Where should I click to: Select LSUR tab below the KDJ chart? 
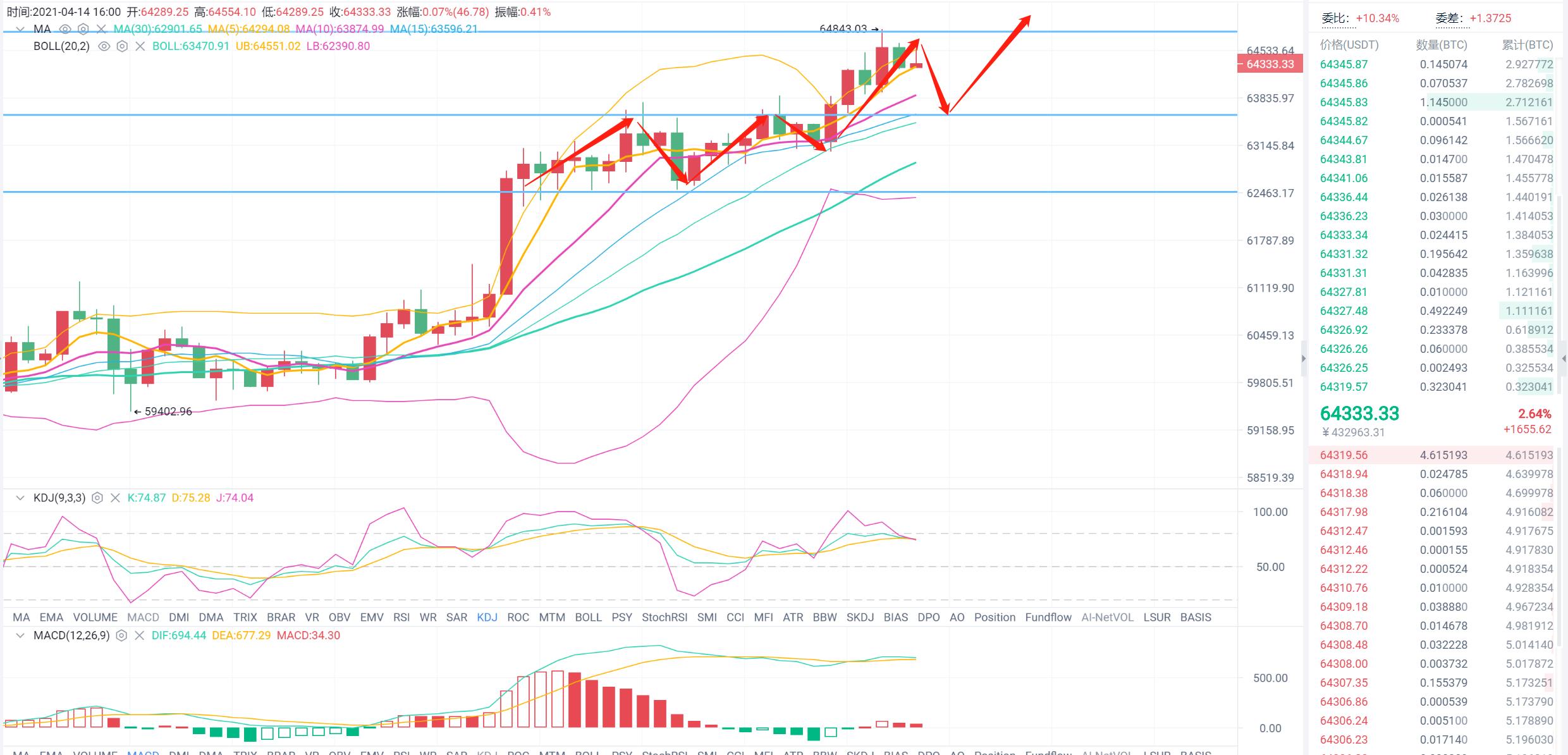[1157, 617]
